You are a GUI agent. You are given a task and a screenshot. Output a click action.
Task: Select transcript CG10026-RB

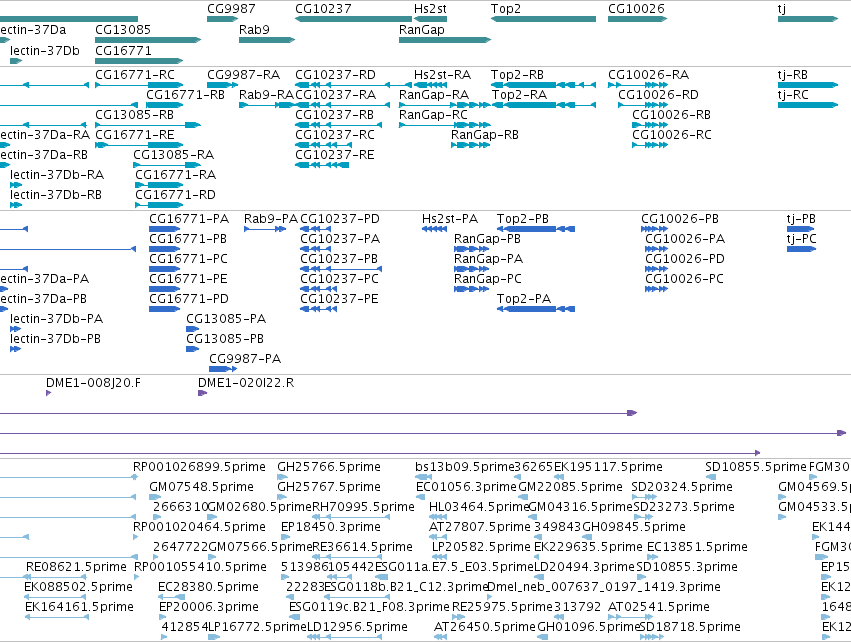coord(671,115)
